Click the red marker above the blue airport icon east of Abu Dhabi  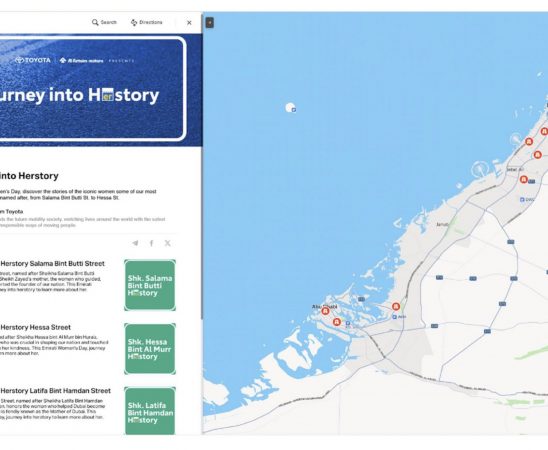point(396,306)
